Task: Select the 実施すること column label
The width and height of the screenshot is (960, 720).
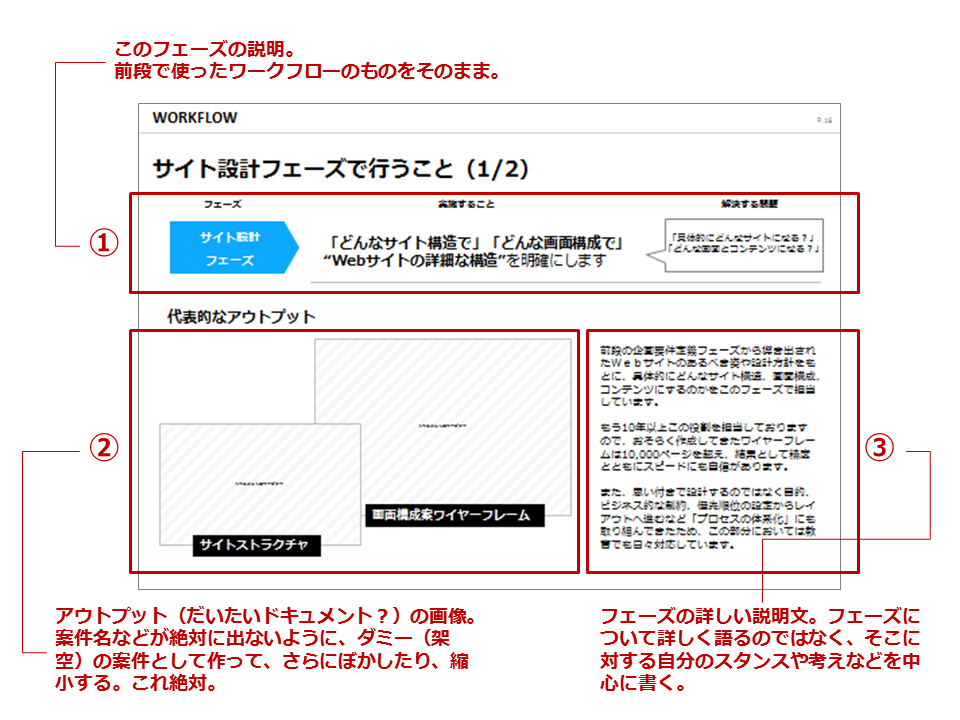Action: point(467,204)
